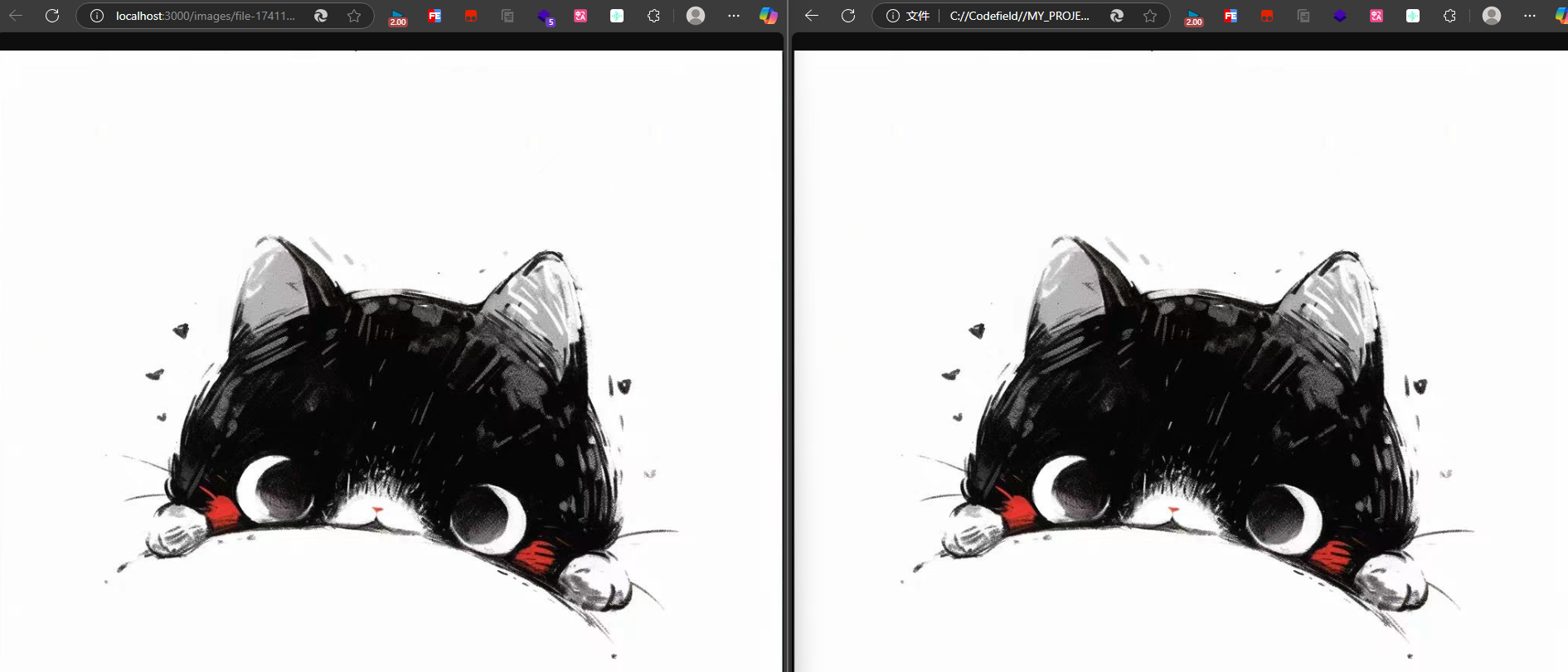Open the FE helper extension in left window

tap(434, 16)
